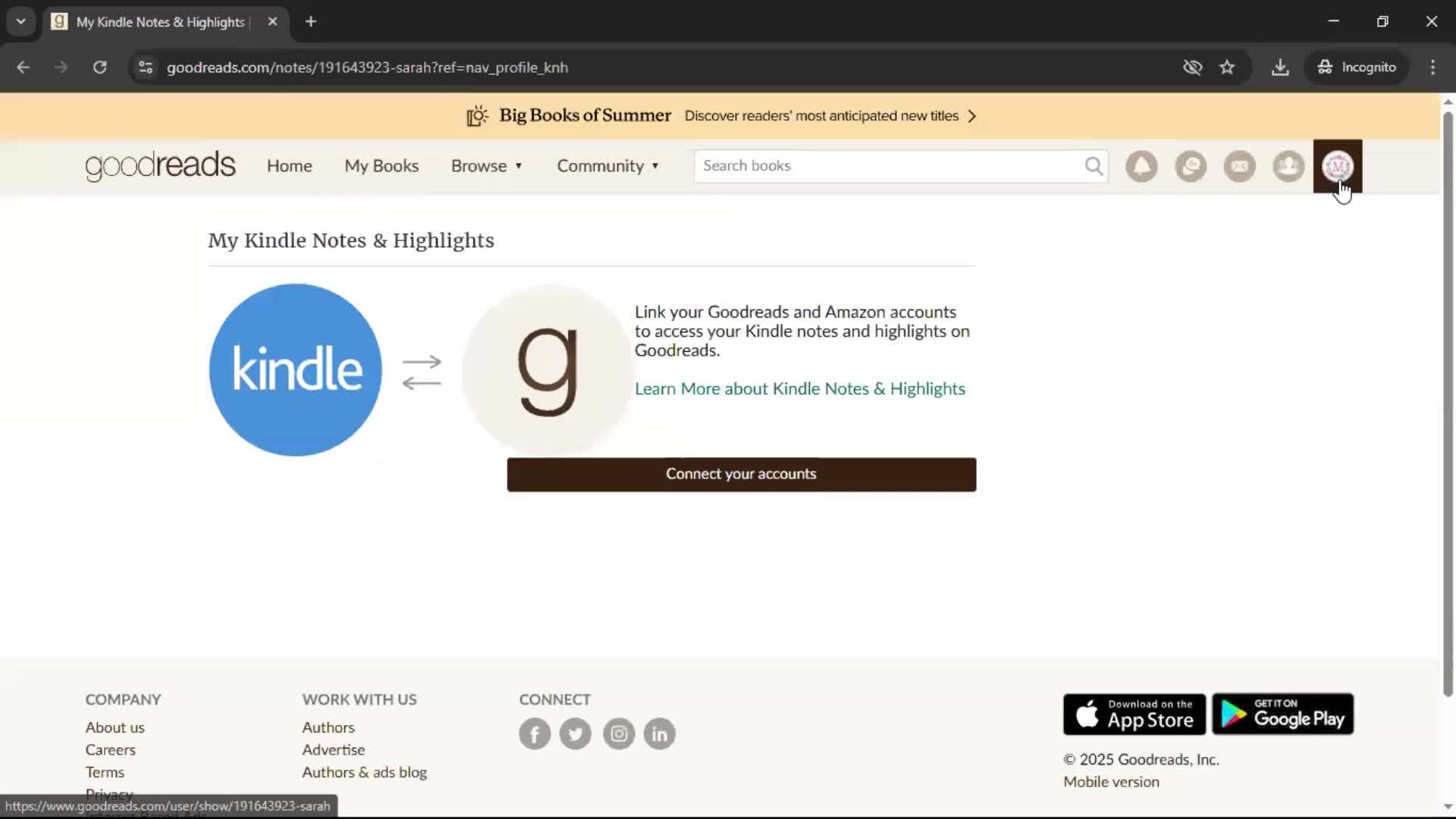The image size is (1456, 819).
Task: Open the About us footer link
Action: pos(115,727)
